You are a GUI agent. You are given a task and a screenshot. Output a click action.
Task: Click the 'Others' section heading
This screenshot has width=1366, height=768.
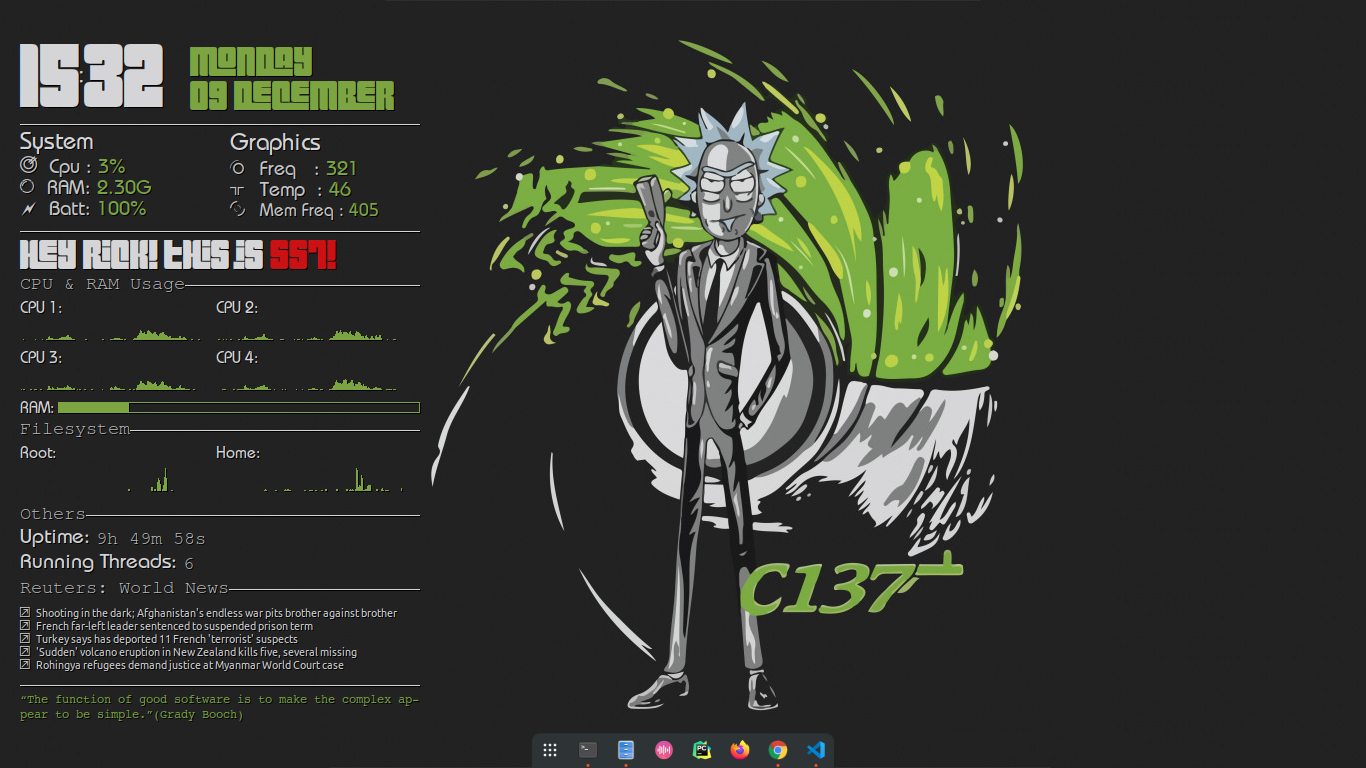(53, 514)
